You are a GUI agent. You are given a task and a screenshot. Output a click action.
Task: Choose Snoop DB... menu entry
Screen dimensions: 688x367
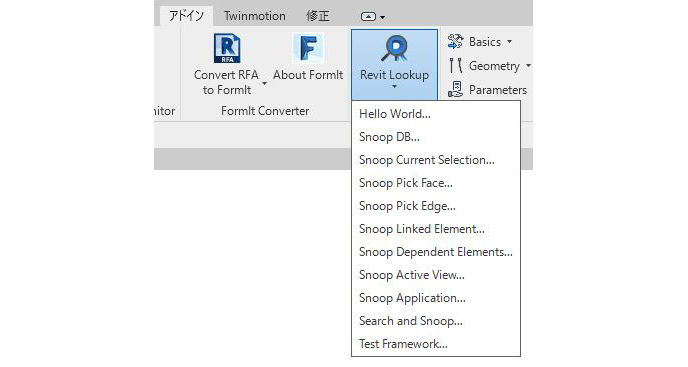click(436, 137)
